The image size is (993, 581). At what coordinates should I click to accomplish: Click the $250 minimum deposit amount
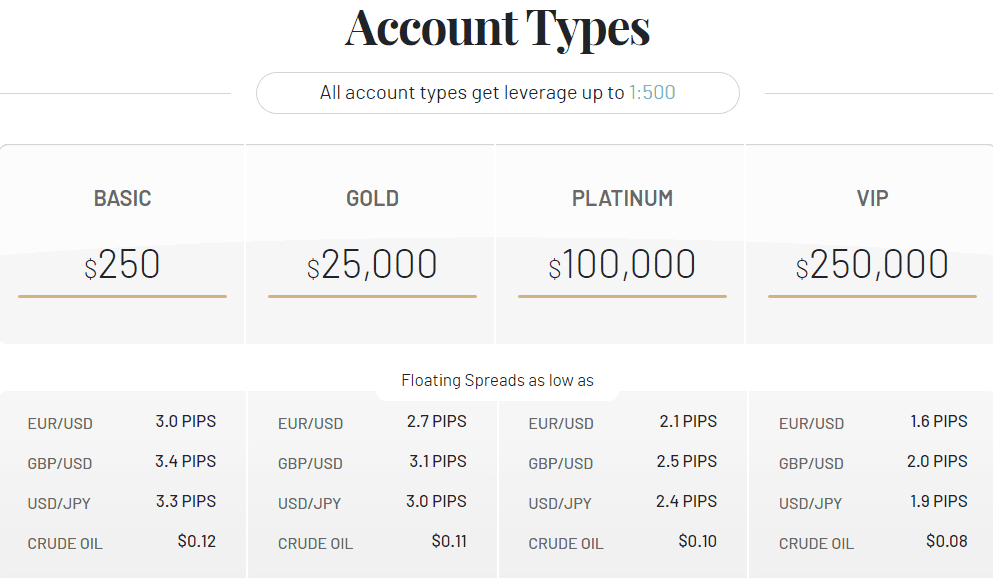[x=122, y=264]
